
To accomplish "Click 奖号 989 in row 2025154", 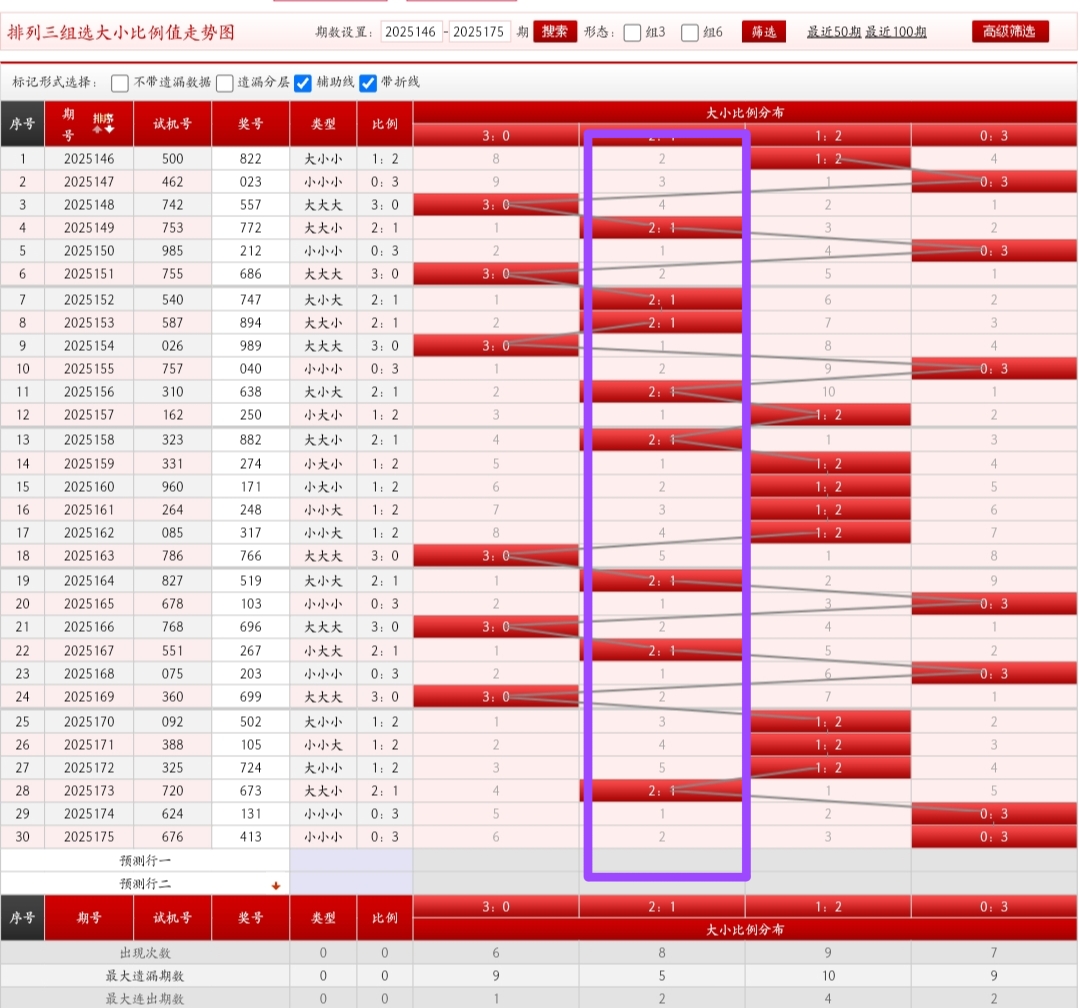I will point(251,346).
